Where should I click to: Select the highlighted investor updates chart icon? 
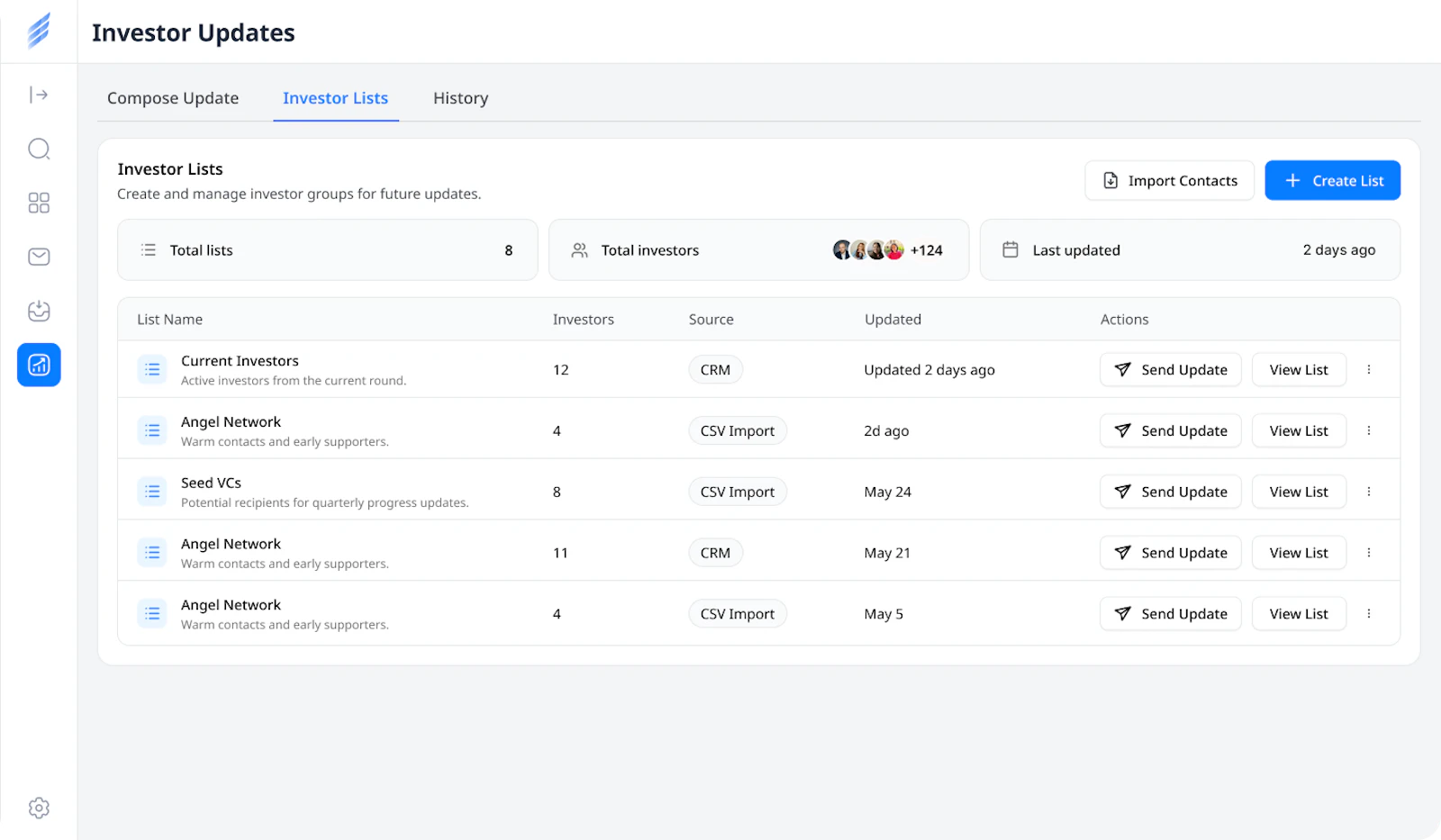(x=39, y=365)
